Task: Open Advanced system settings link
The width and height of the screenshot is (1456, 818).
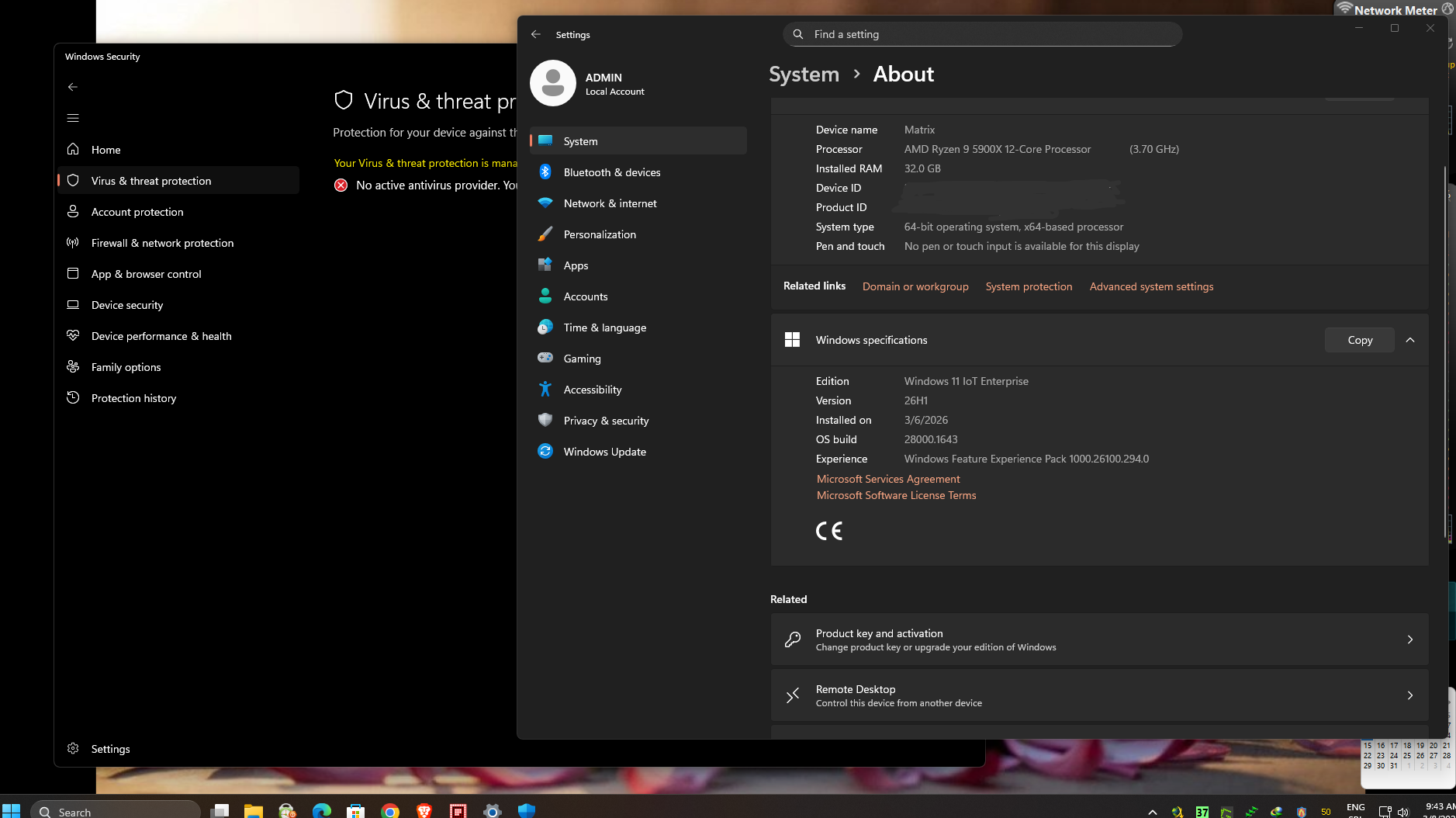Action: [x=1151, y=286]
